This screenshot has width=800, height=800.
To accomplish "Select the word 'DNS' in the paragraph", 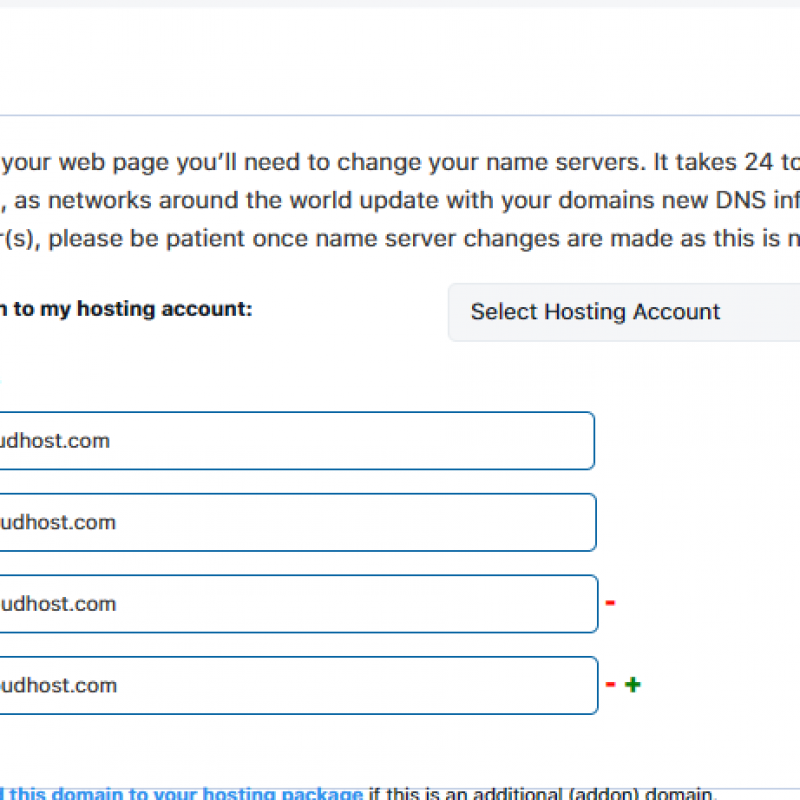I will click(740, 201).
